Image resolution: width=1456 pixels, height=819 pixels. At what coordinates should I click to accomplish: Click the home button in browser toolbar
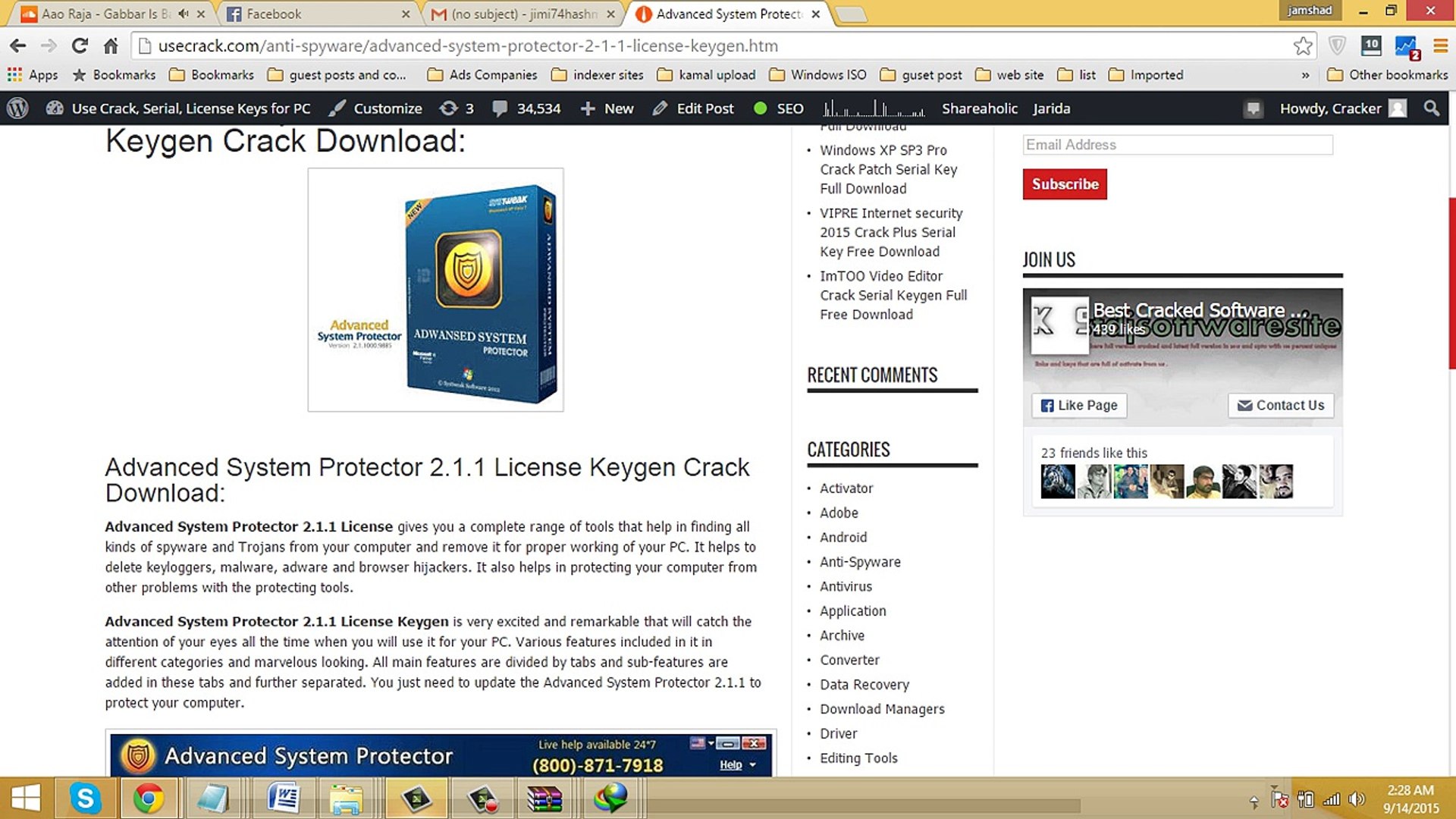(111, 46)
